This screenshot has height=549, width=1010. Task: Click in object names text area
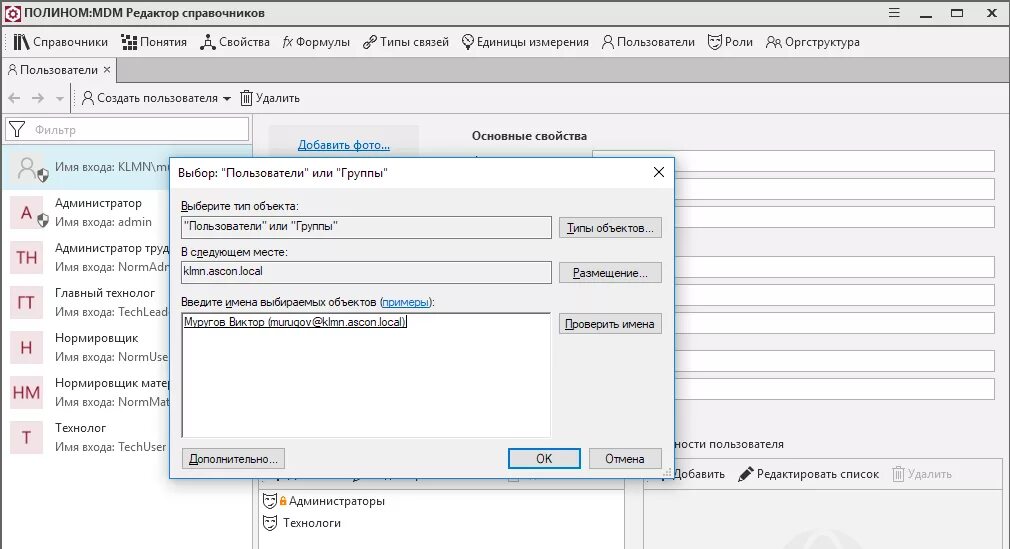pos(366,375)
